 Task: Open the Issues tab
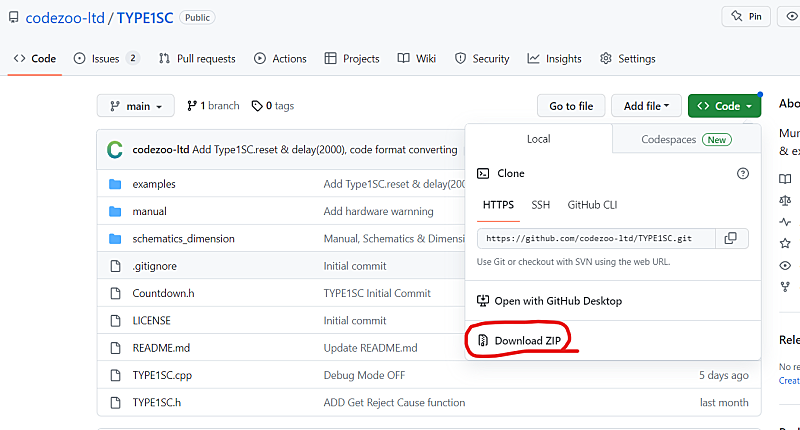(106, 59)
